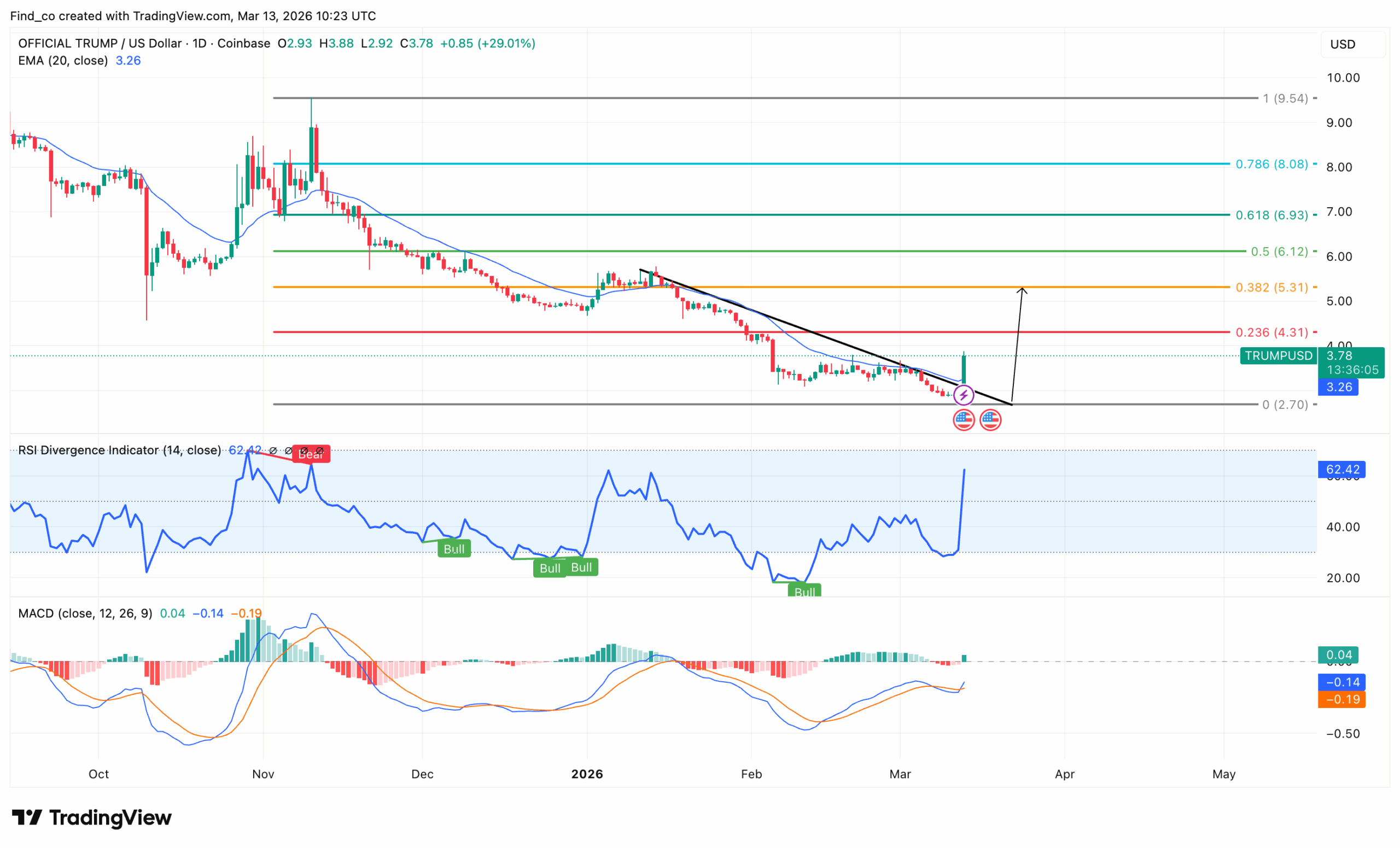Click the Dec label on the time axis
Screen dimensions: 1400x848
(x=423, y=774)
